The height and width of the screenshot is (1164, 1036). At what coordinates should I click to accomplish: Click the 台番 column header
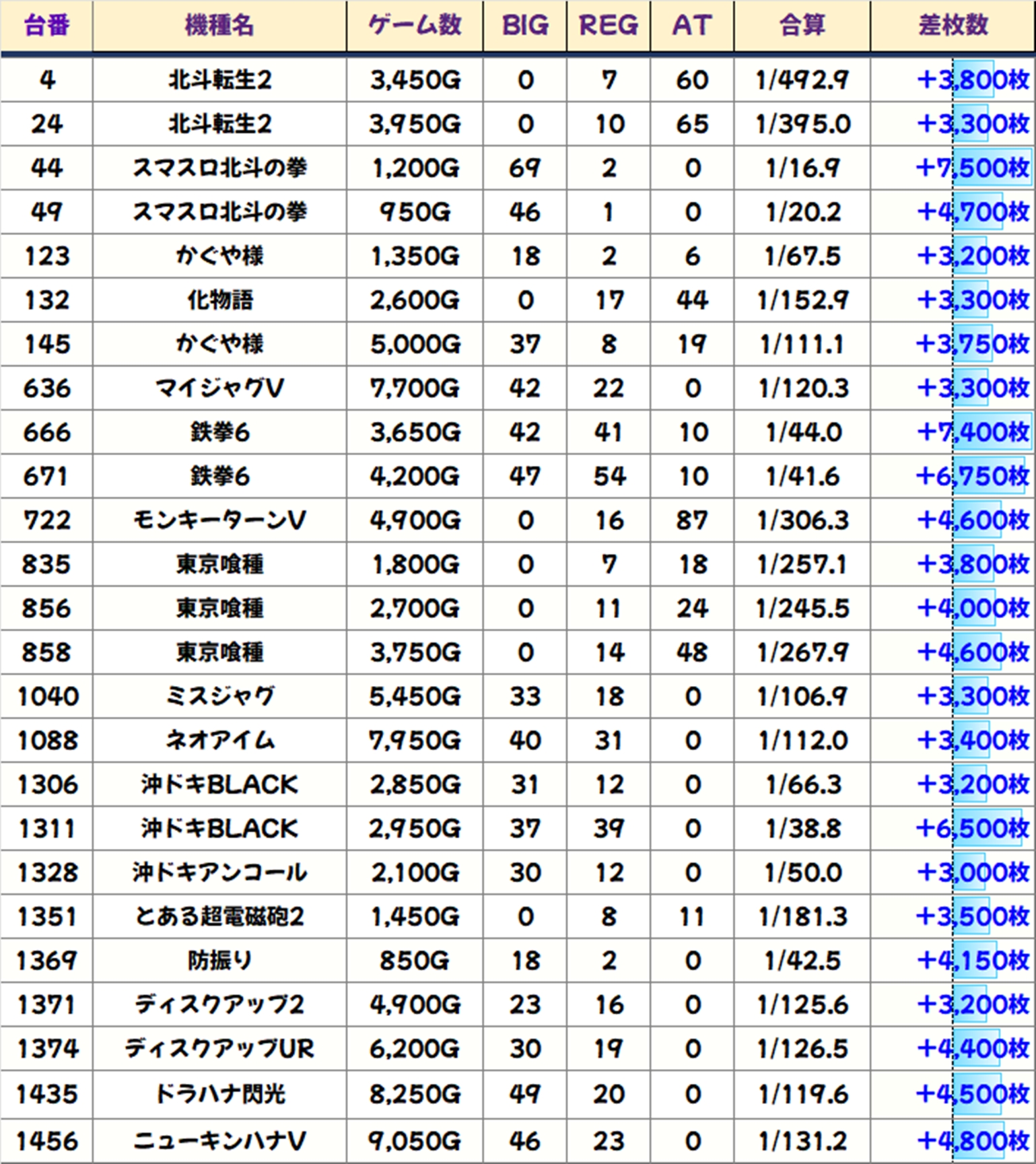click(46, 26)
